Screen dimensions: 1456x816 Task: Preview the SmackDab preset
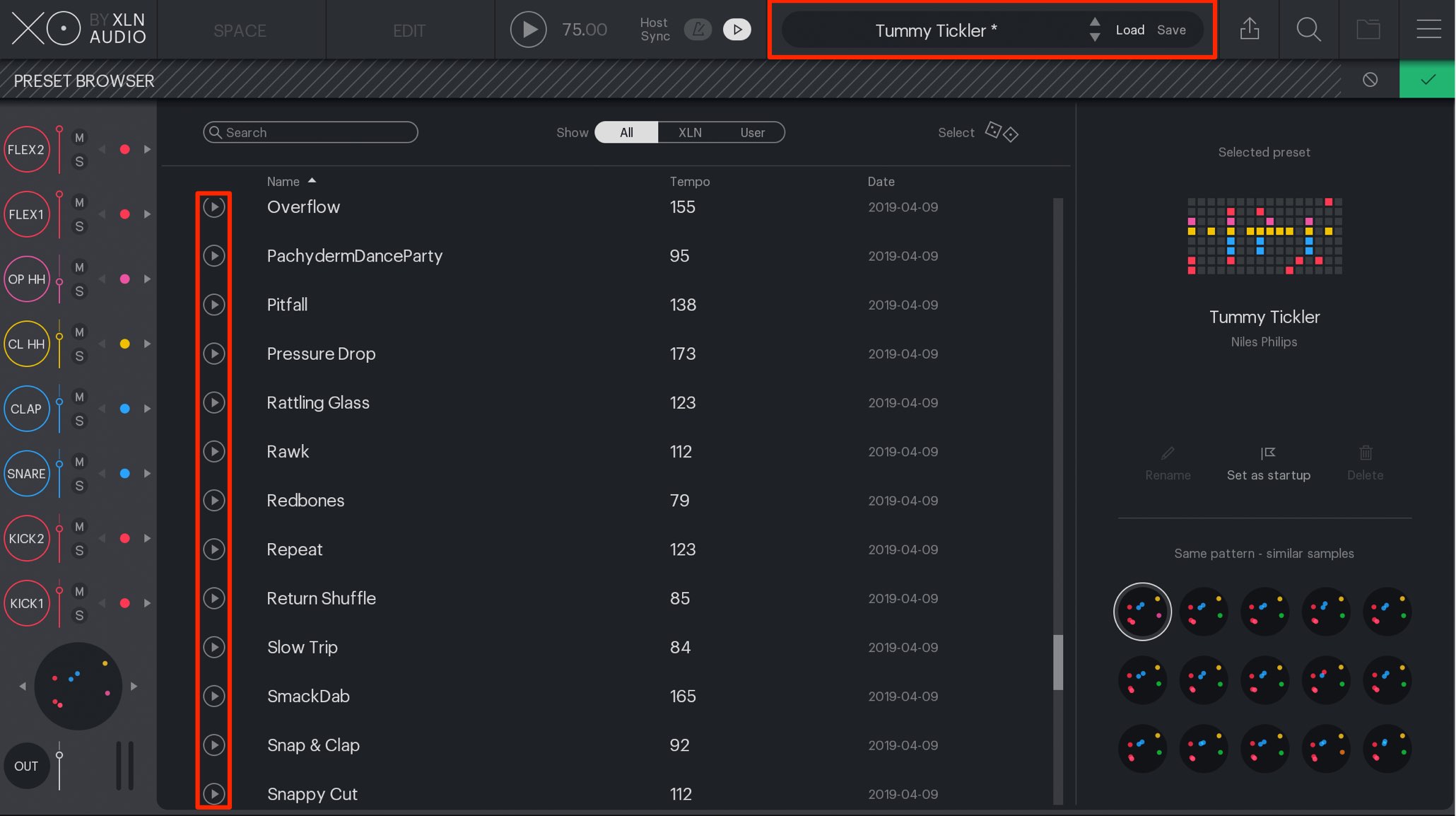click(x=213, y=696)
